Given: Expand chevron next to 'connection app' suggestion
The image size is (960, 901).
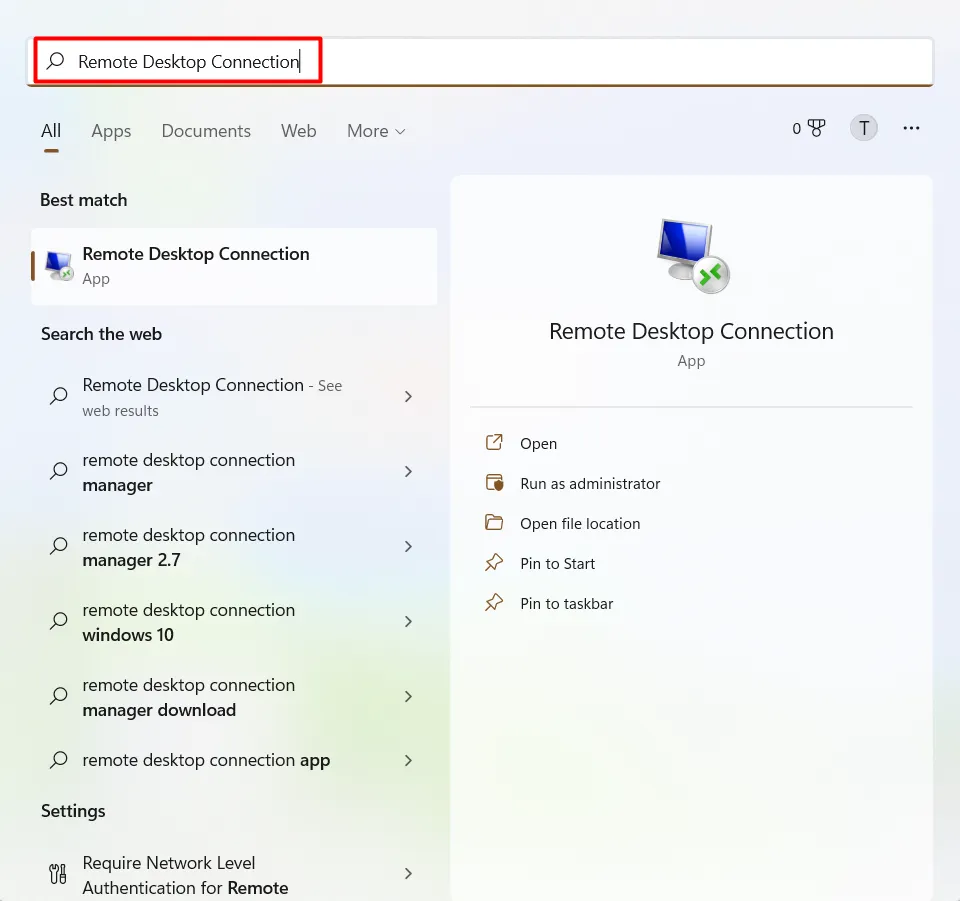Looking at the screenshot, I should (x=408, y=760).
